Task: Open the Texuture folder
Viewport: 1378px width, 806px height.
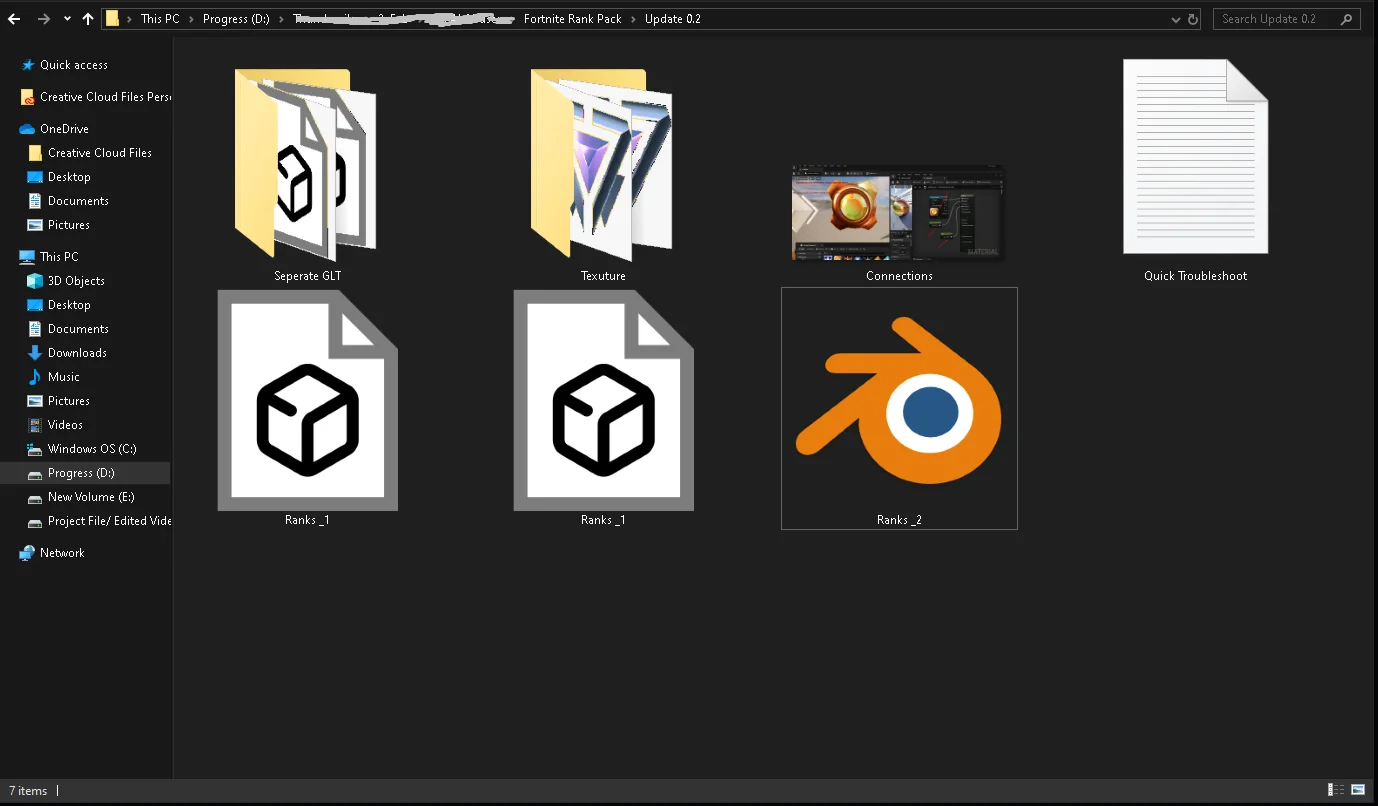Action: 602,165
